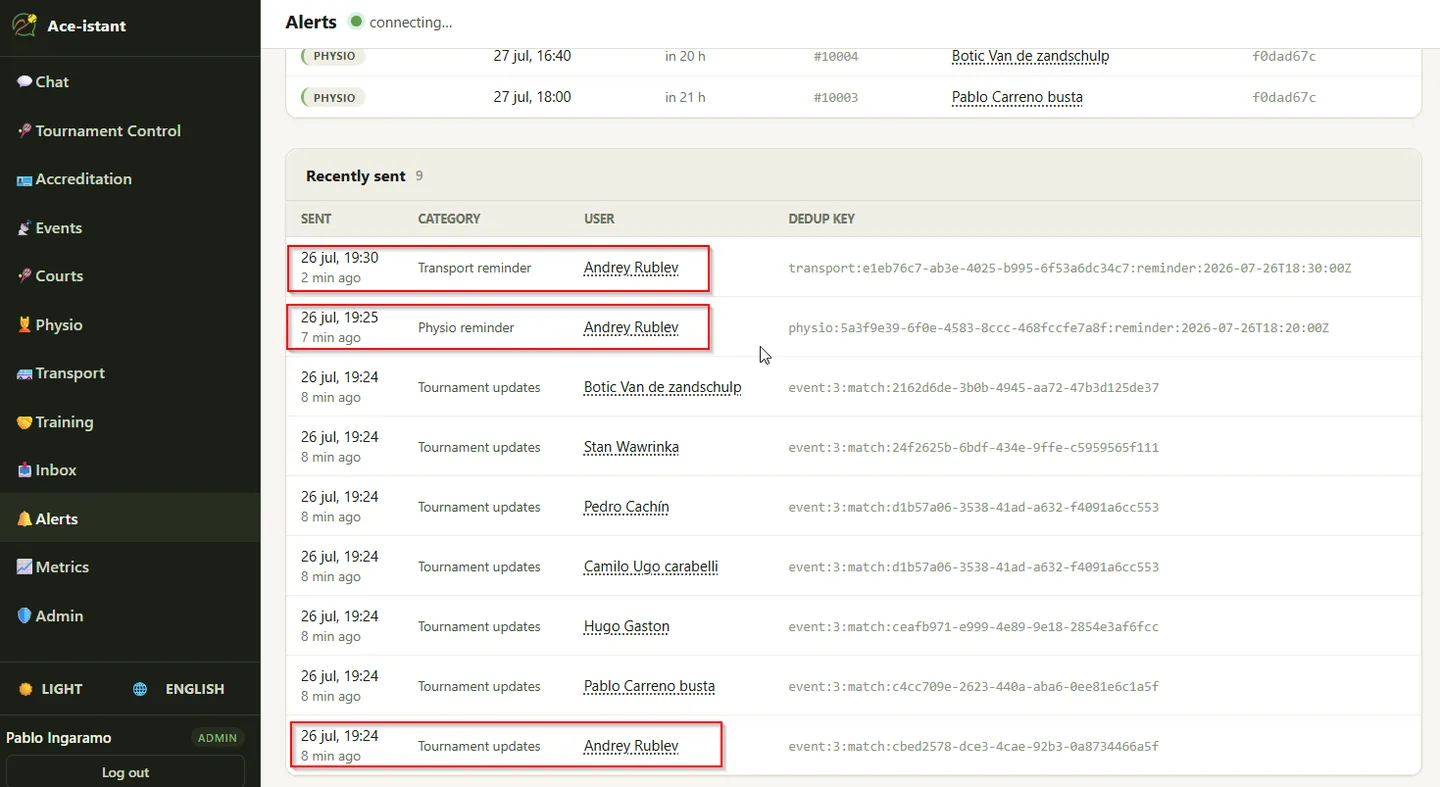Click dedup key ending 2854e3af6fcc
The height and width of the screenshot is (787, 1440).
pyautogui.click(x=973, y=627)
